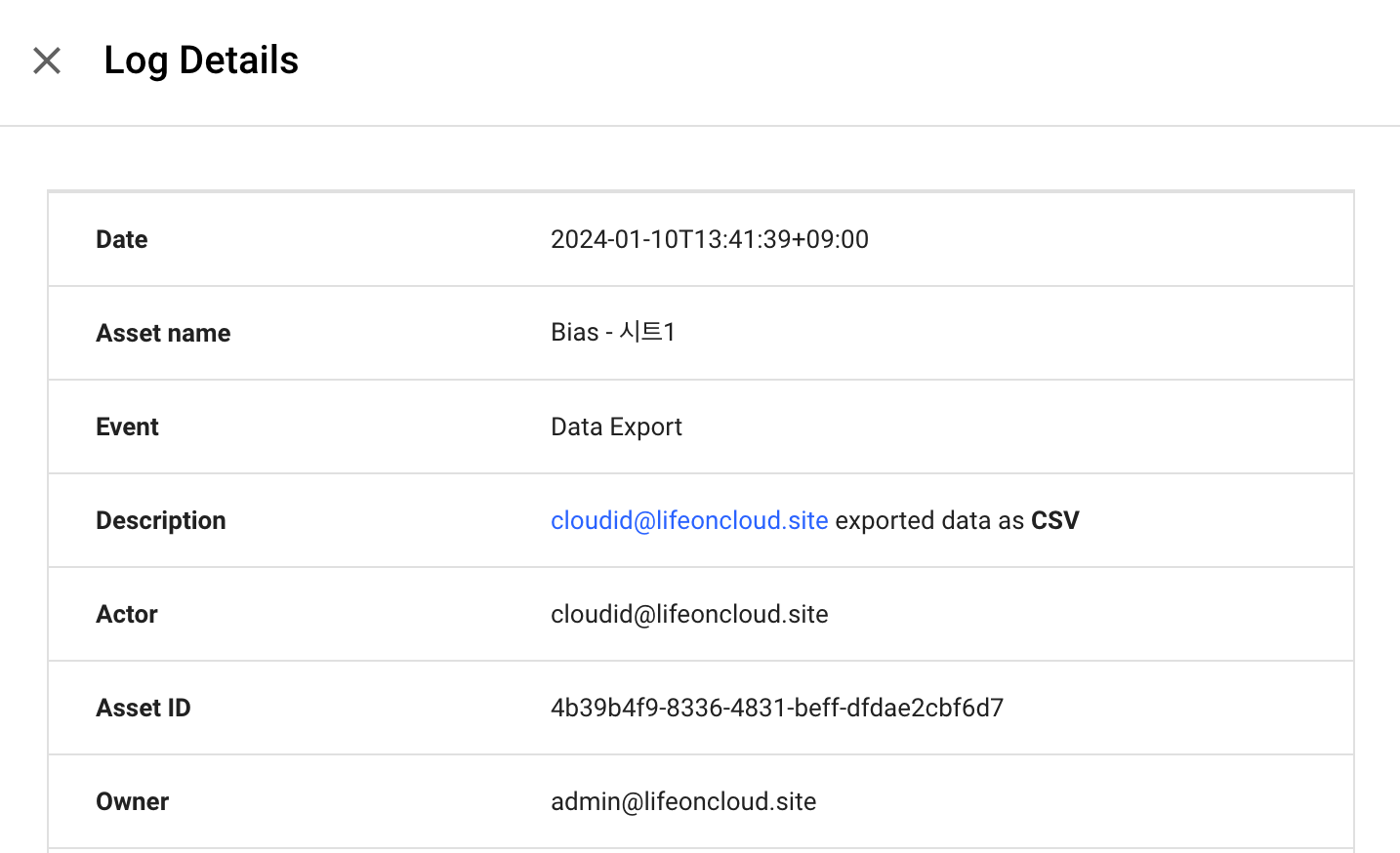
Task: Close the Log Details panel
Action: (47, 61)
